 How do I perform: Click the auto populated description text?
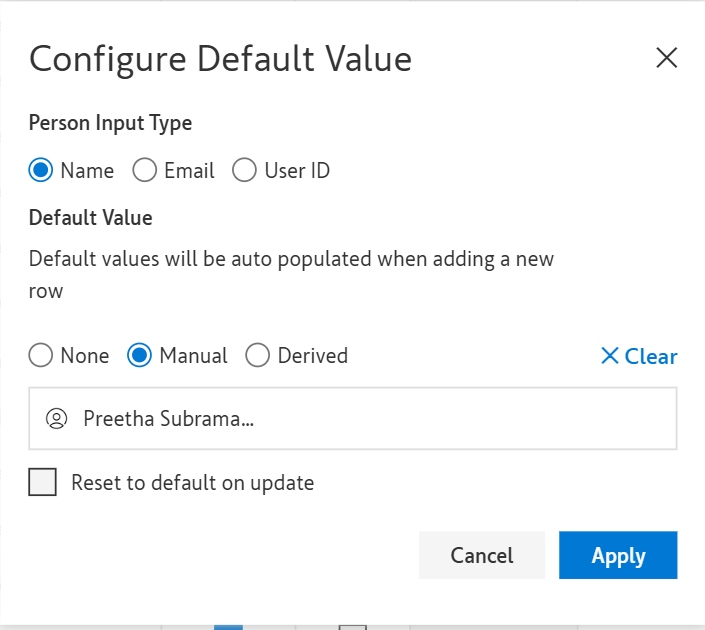[291, 259]
